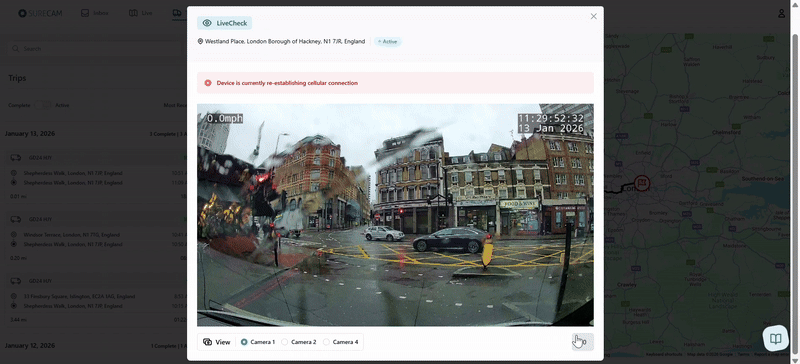Click the live camera video feed
The height and width of the screenshot is (364, 800).
point(395,215)
